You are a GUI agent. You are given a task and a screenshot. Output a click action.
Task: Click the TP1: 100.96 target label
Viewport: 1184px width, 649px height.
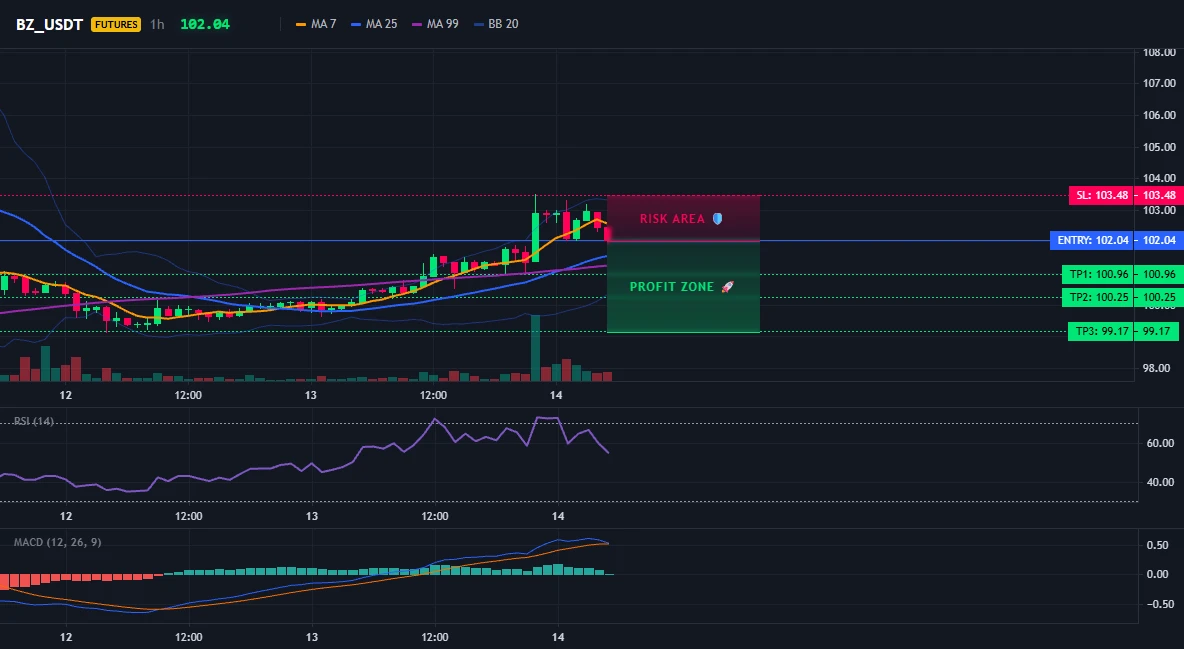[1098, 274]
